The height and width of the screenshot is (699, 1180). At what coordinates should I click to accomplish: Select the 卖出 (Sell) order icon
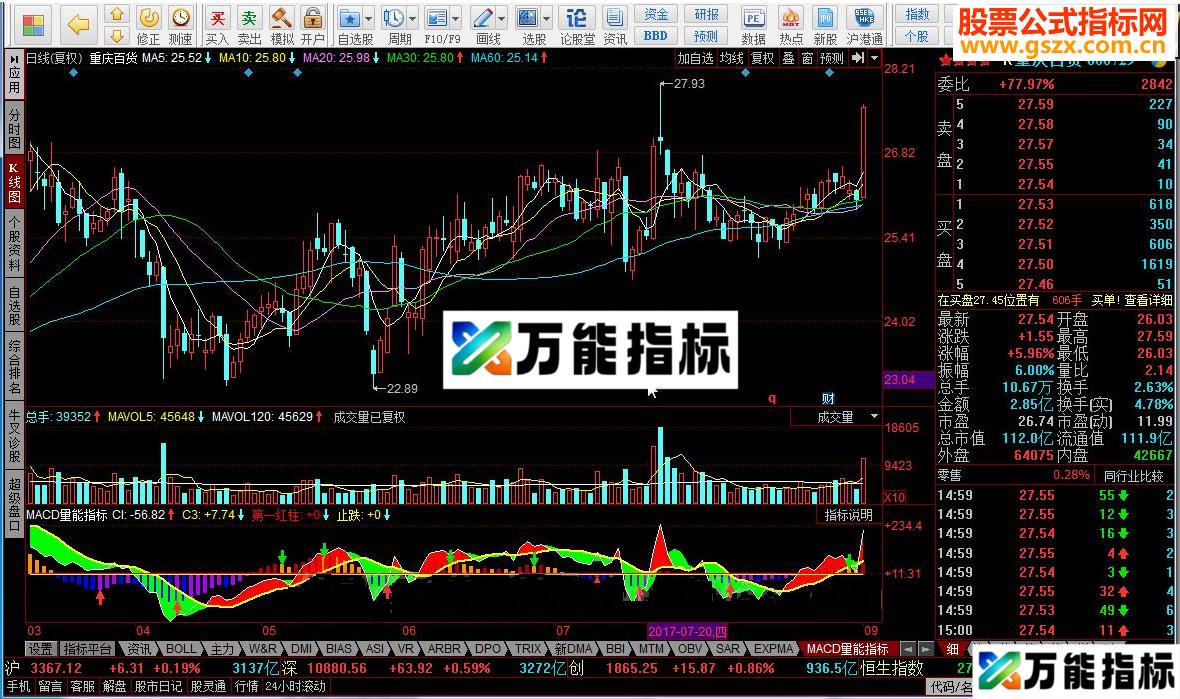click(x=248, y=20)
